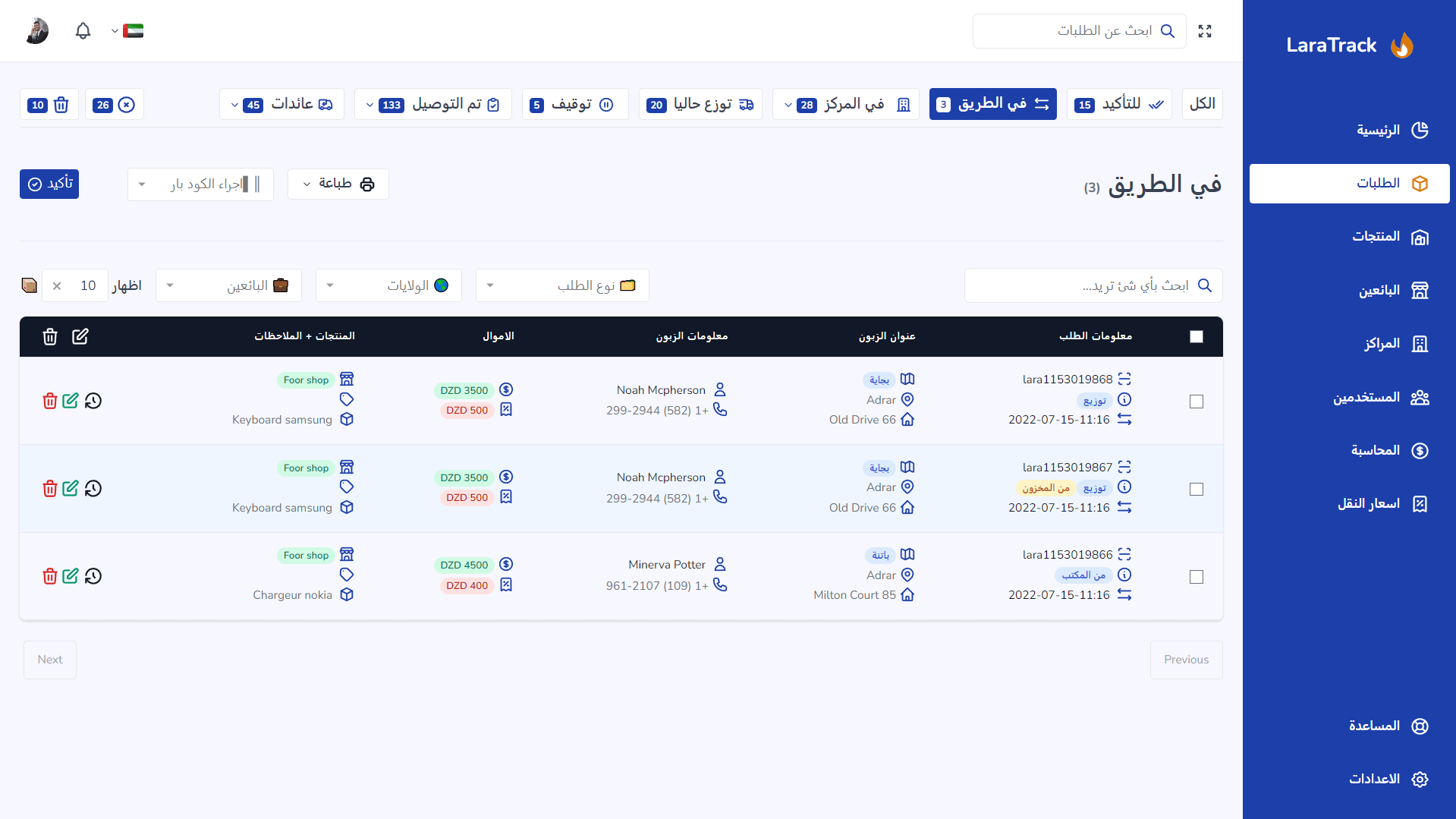The height and width of the screenshot is (819, 1456).
Task: Open the notifications bell
Action: [83, 31]
